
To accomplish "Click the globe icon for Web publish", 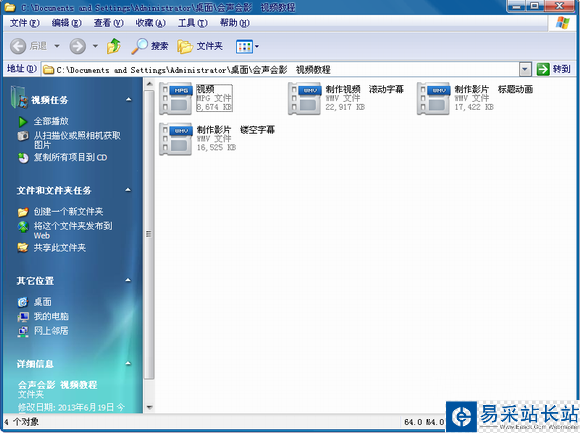I will [23, 226].
